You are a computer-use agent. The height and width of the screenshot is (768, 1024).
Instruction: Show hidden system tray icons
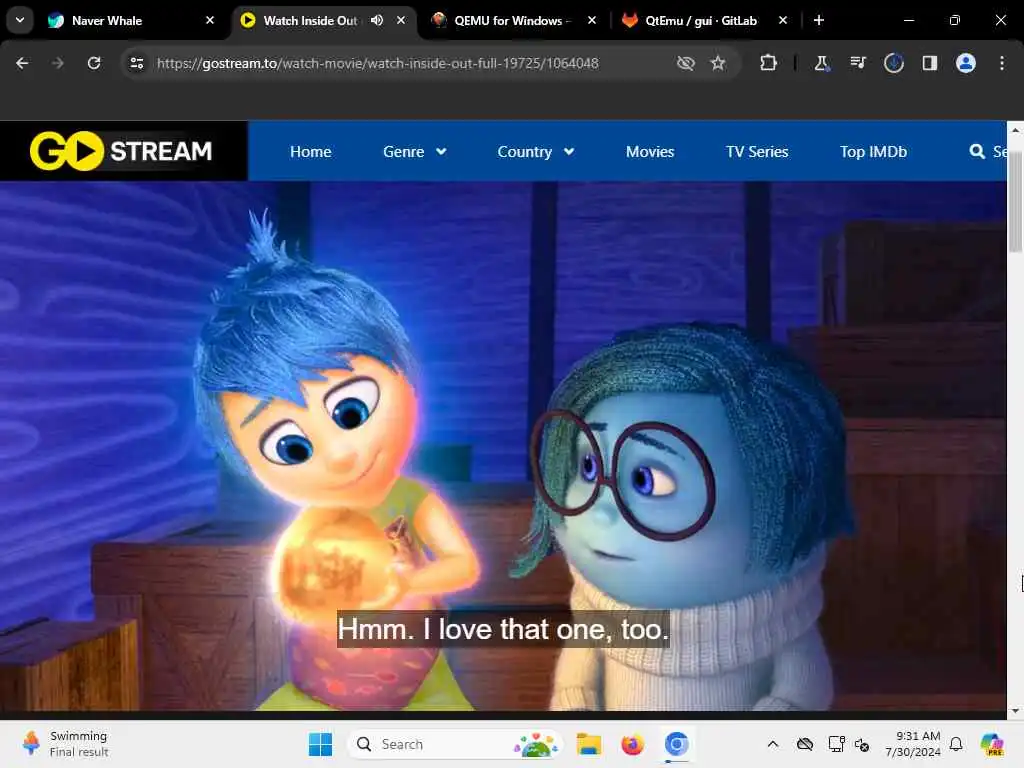coord(773,744)
